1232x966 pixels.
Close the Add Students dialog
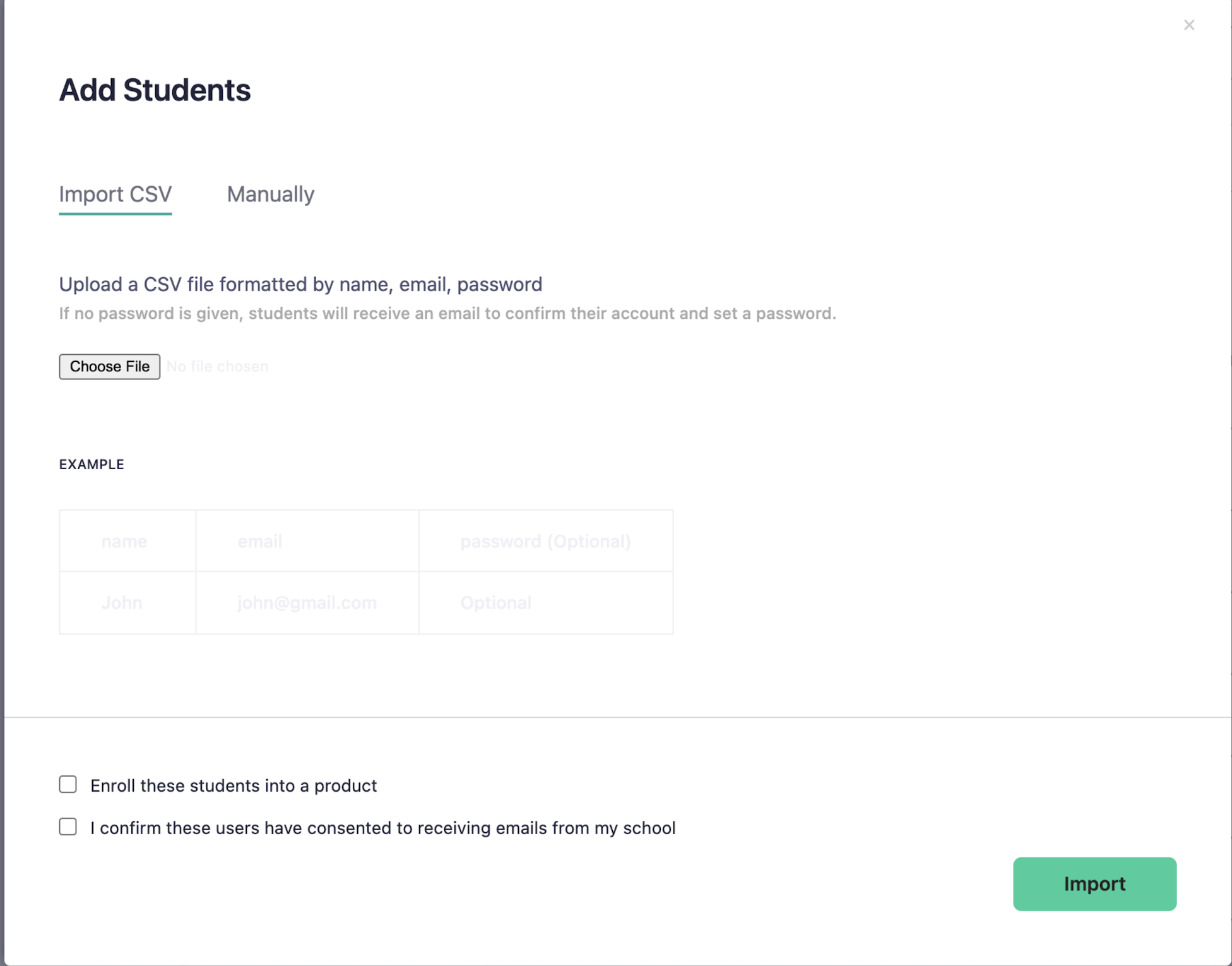(1188, 25)
